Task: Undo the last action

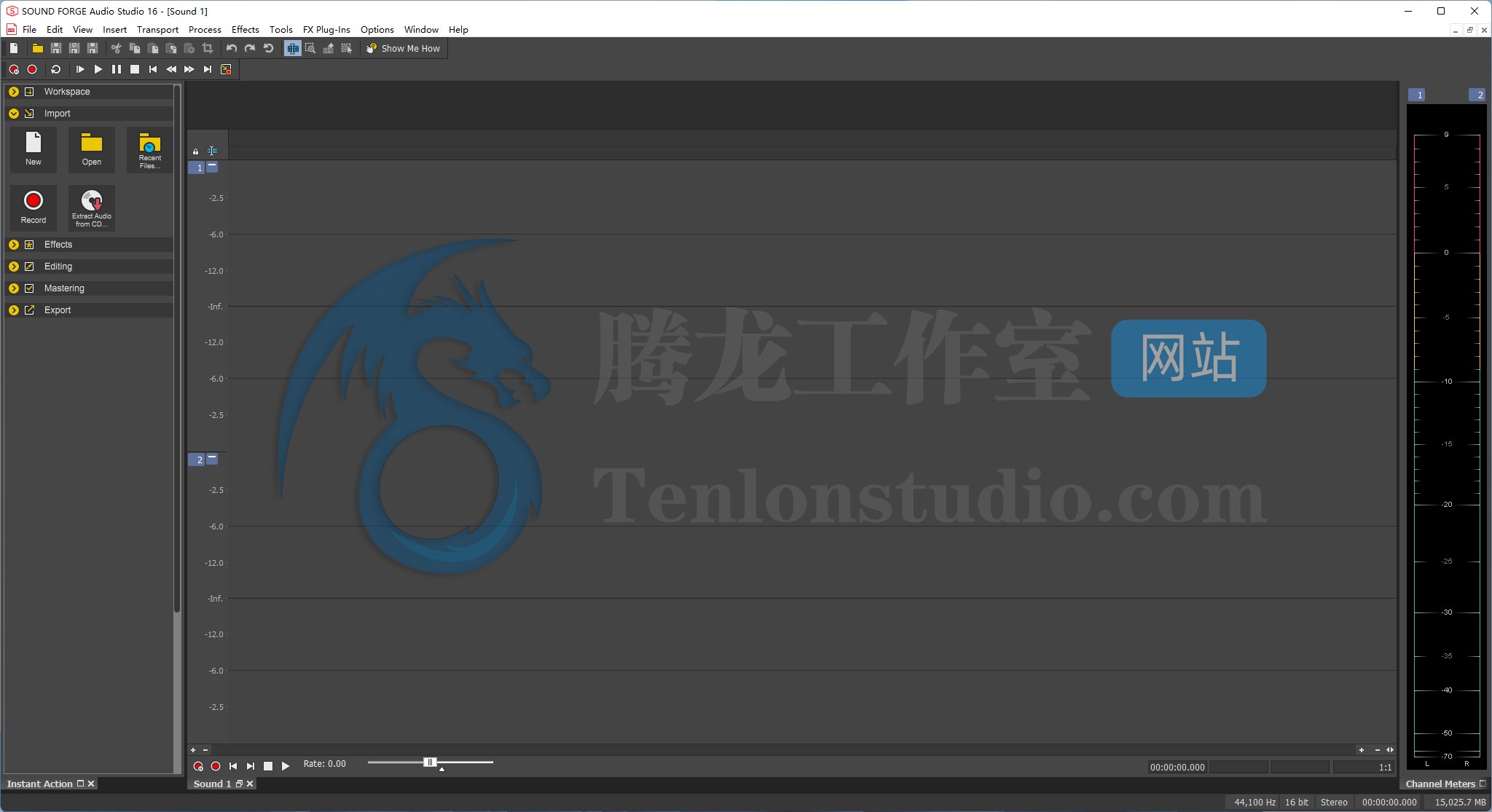Action: tap(232, 48)
